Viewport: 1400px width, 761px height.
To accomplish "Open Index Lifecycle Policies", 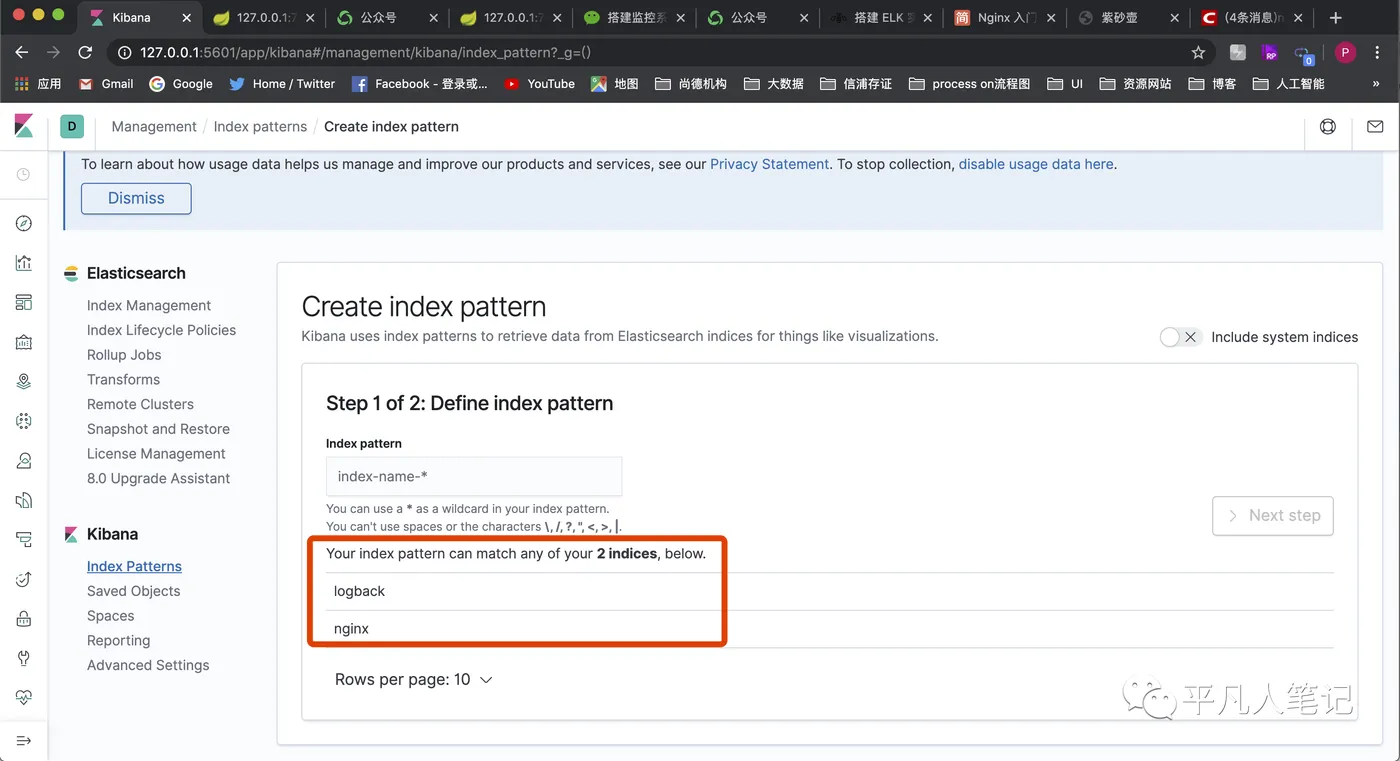I will point(161,330).
